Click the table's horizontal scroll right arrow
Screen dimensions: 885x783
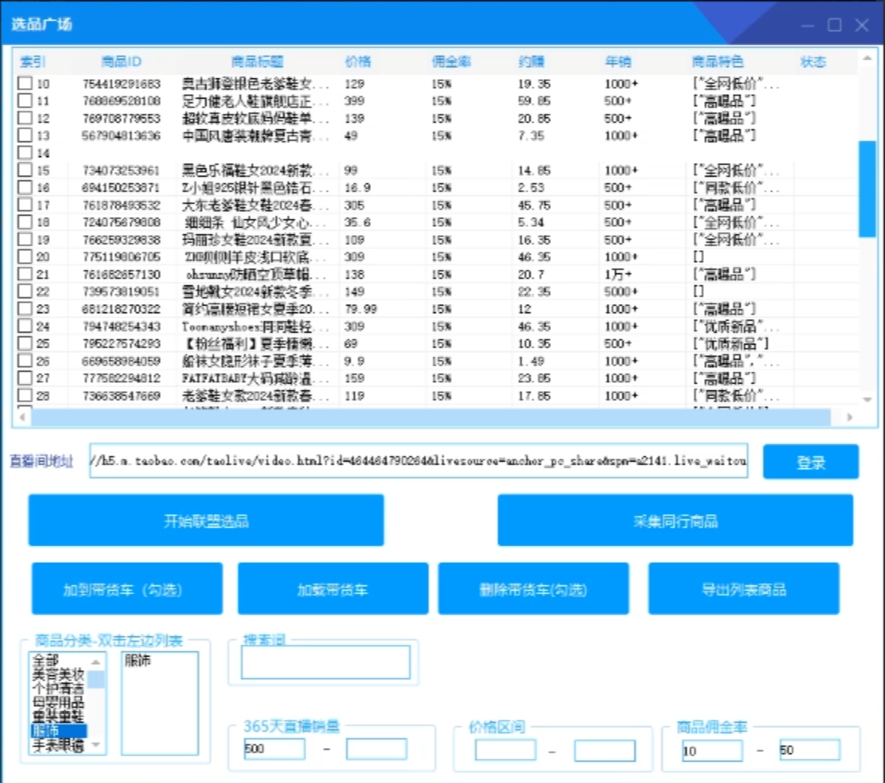[x=849, y=418]
